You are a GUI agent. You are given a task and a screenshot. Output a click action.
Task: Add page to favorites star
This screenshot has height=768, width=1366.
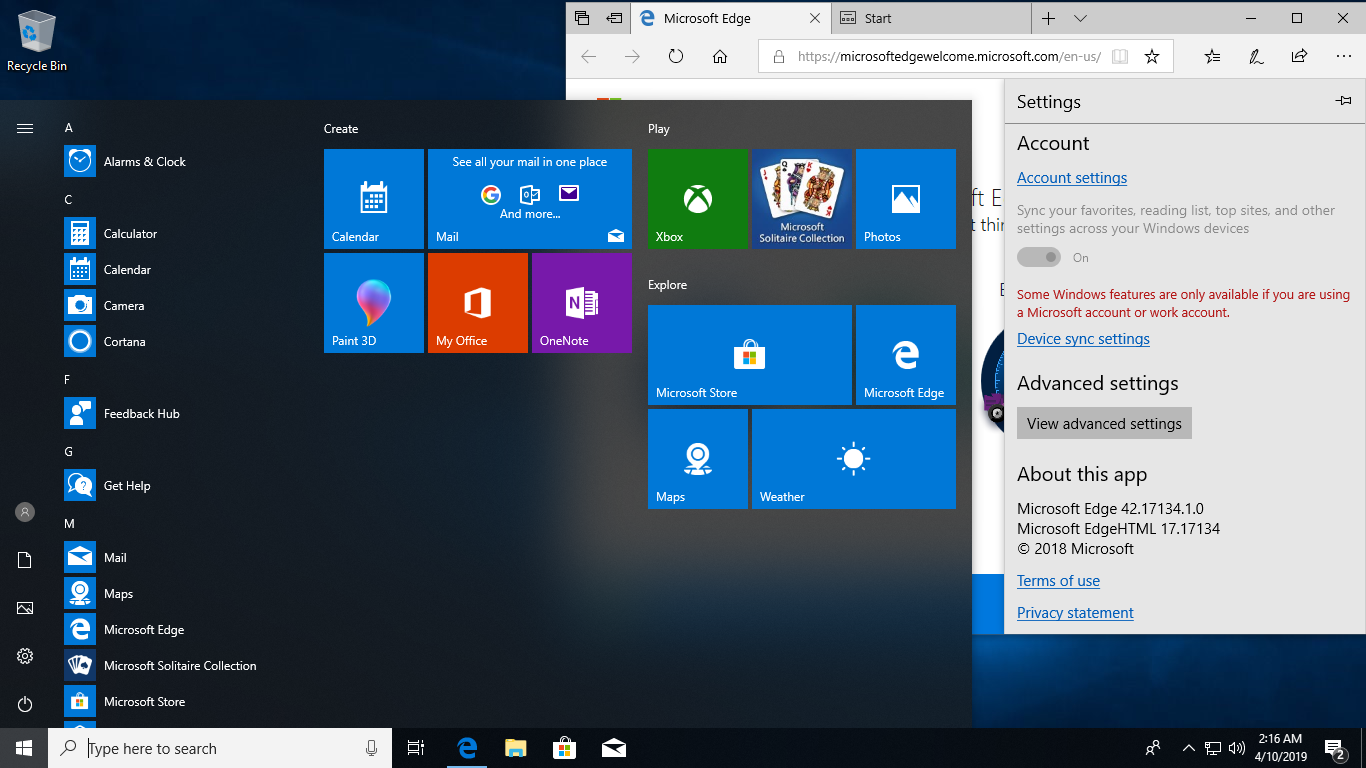(x=1152, y=57)
